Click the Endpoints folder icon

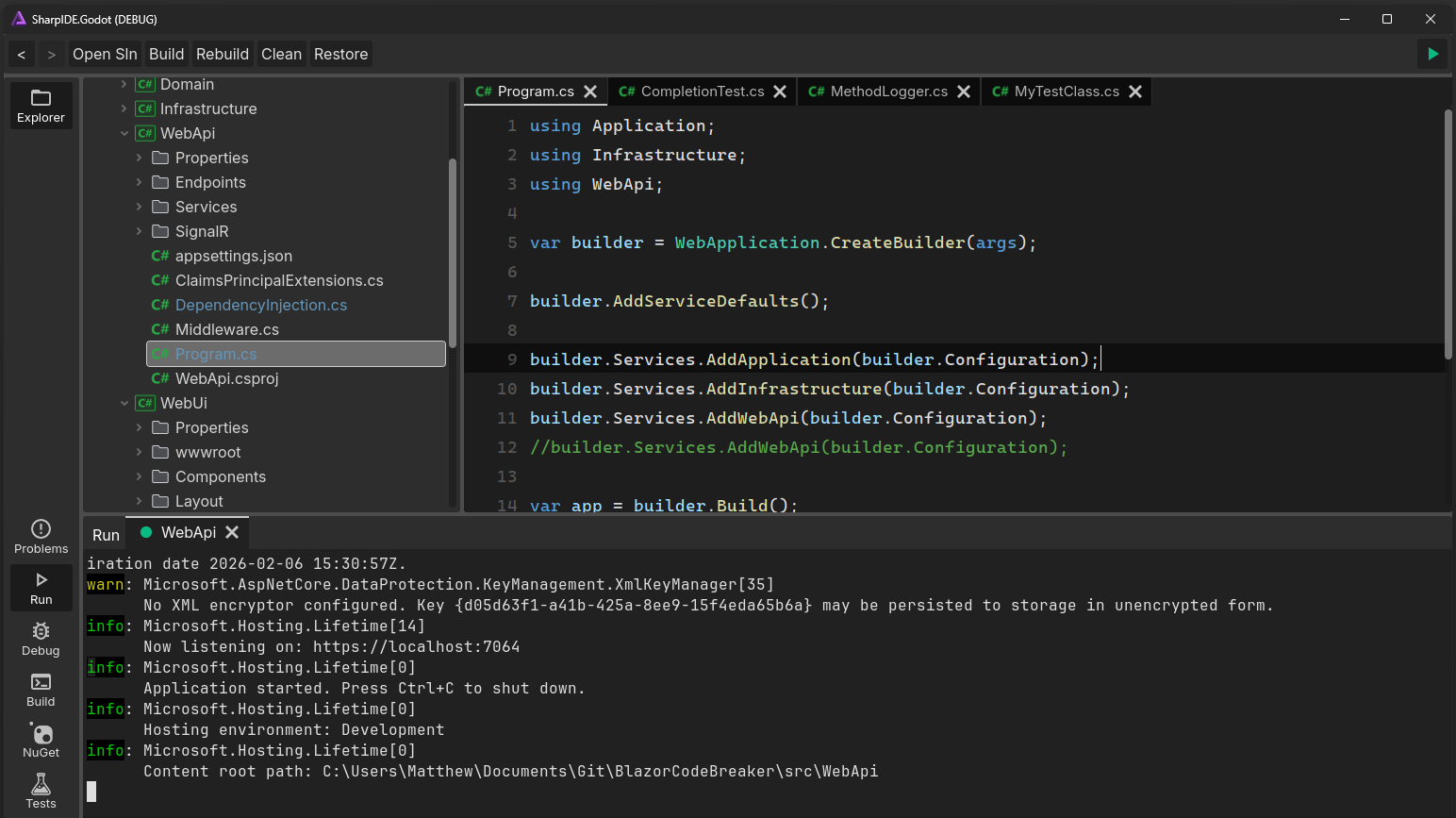[160, 182]
